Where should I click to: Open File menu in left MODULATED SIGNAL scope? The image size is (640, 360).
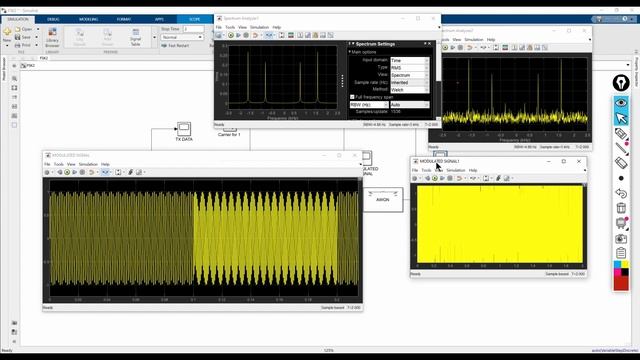[x=47, y=164]
